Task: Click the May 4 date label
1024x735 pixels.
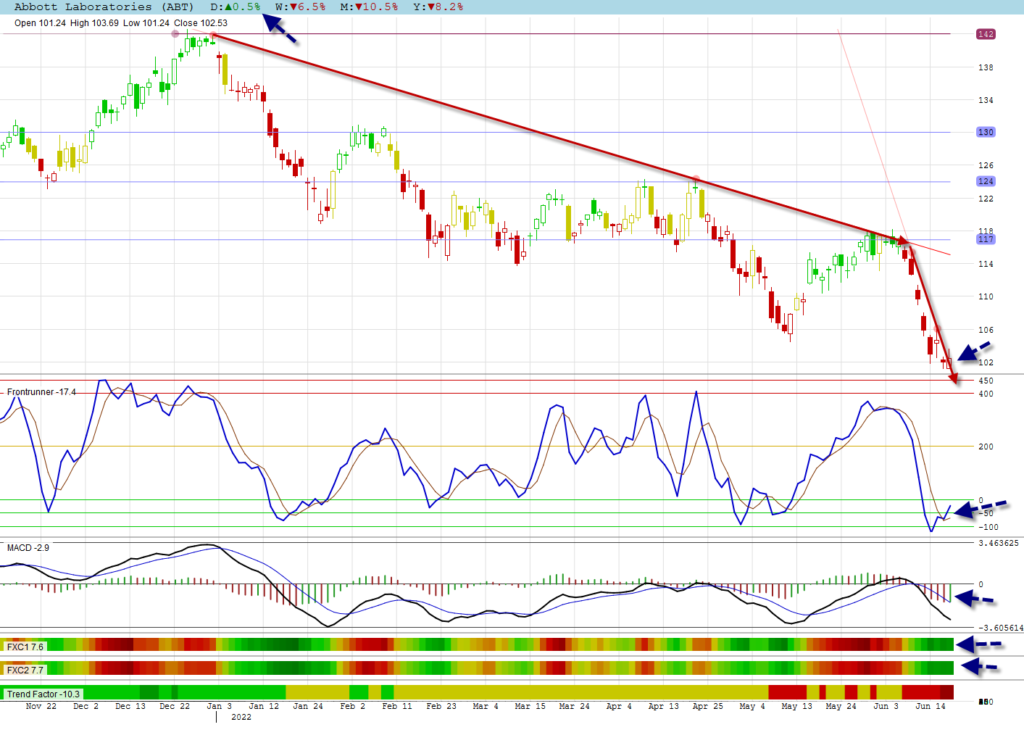Action: [x=752, y=706]
